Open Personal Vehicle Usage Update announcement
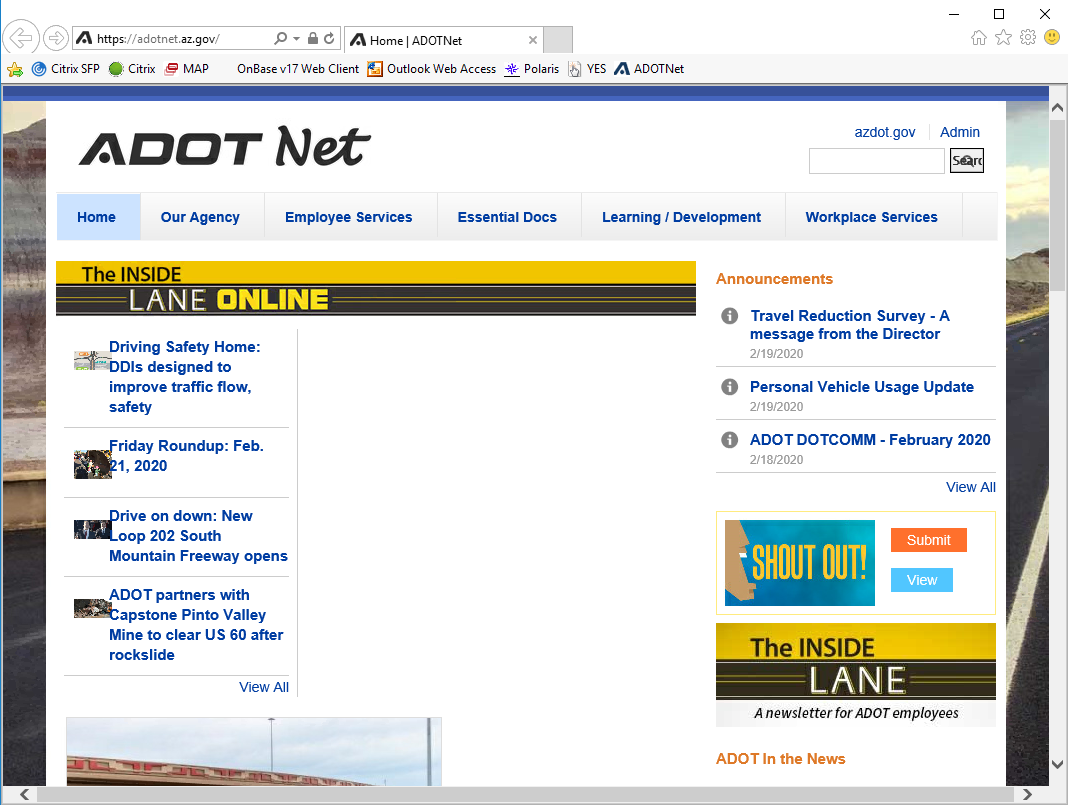 pyautogui.click(x=862, y=387)
